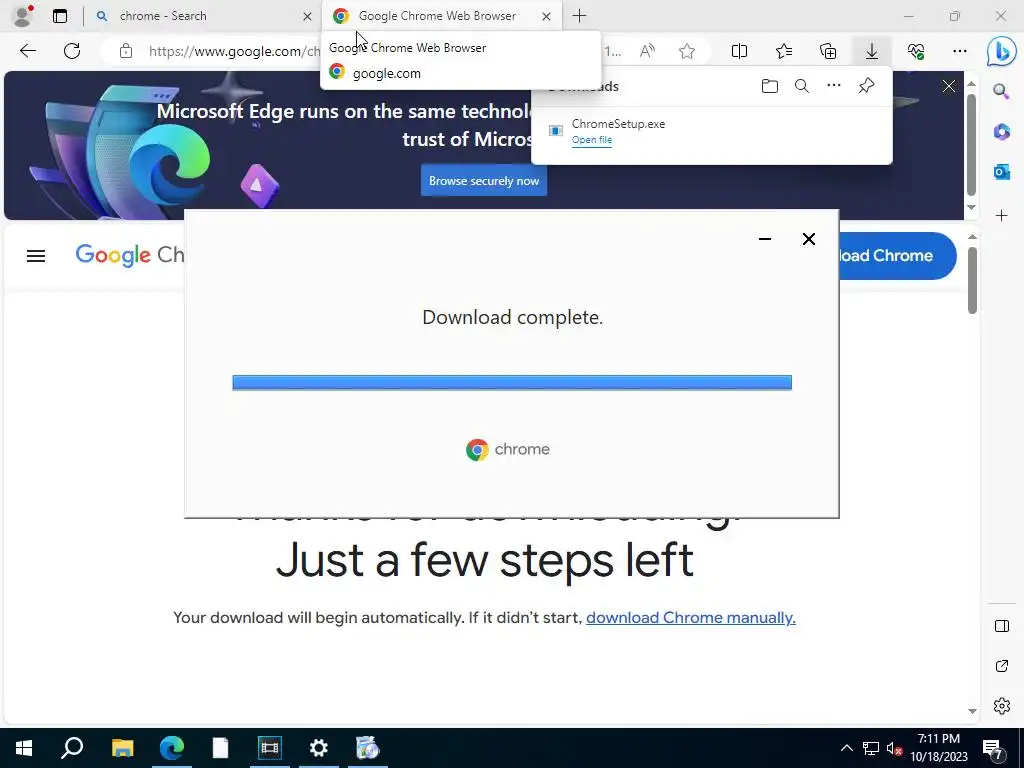1024x768 pixels.
Task: Open Google Chrome page hamburger menu
Action: click(36, 256)
